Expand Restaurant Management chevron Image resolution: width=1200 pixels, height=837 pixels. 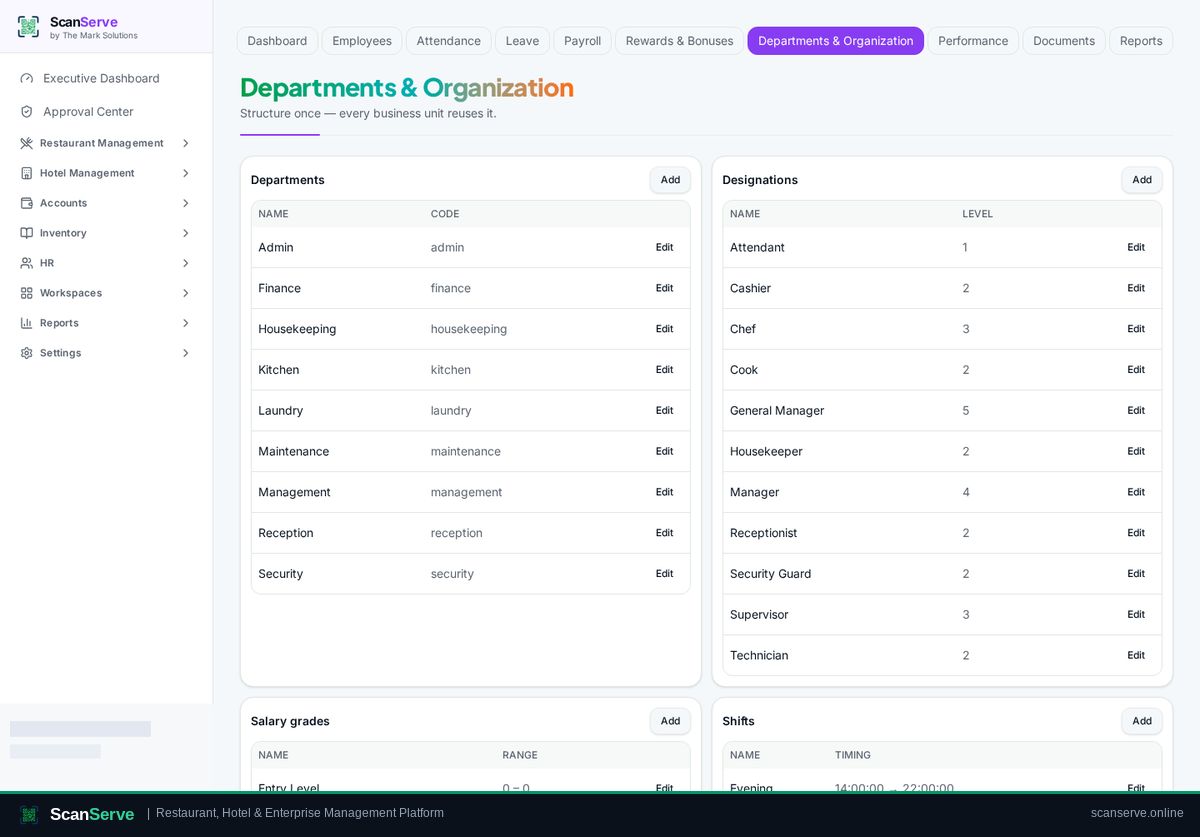pos(185,143)
